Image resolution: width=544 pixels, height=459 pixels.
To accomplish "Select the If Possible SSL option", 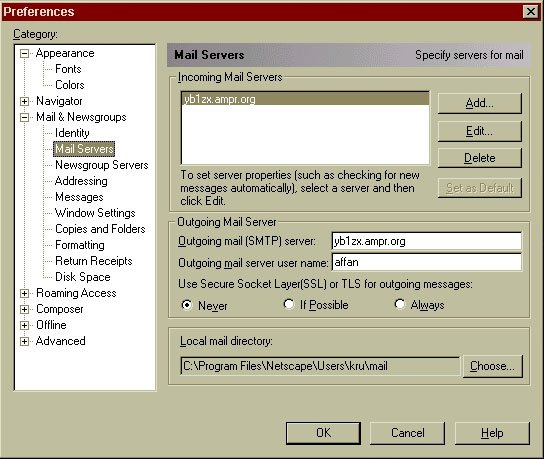I will [x=288, y=304].
